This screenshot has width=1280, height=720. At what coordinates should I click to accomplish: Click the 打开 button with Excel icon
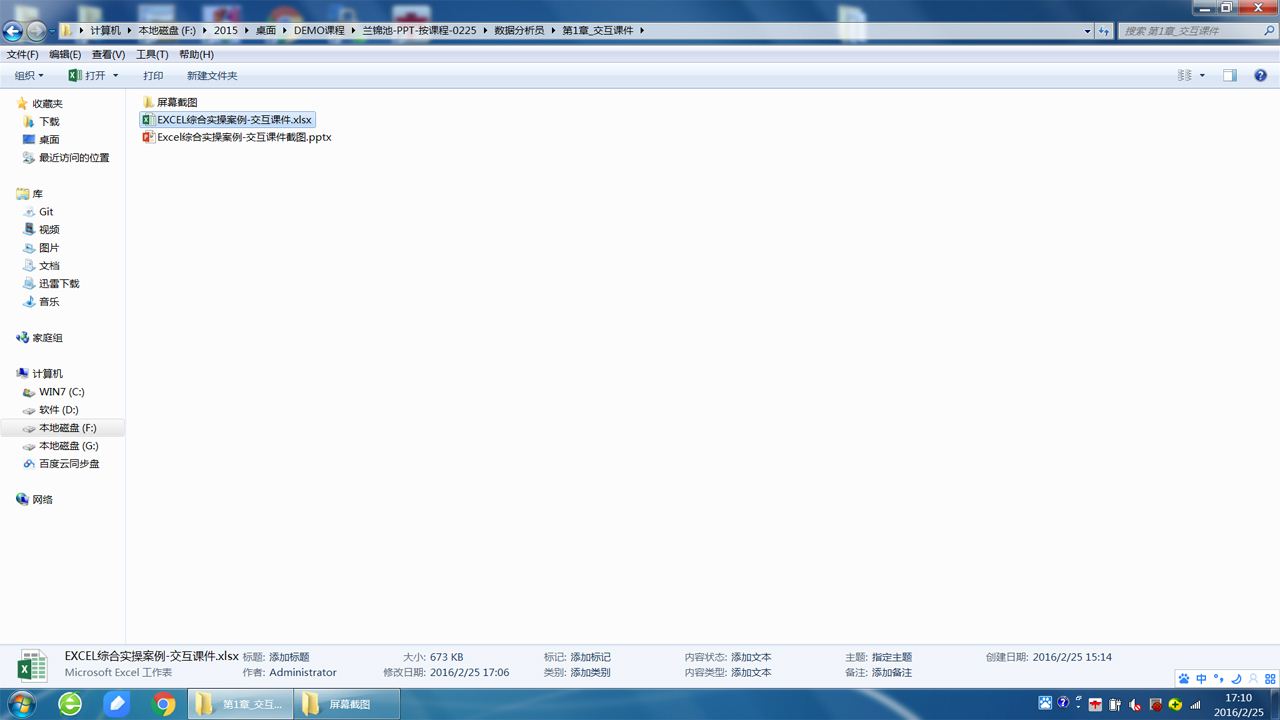(x=87, y=76)
